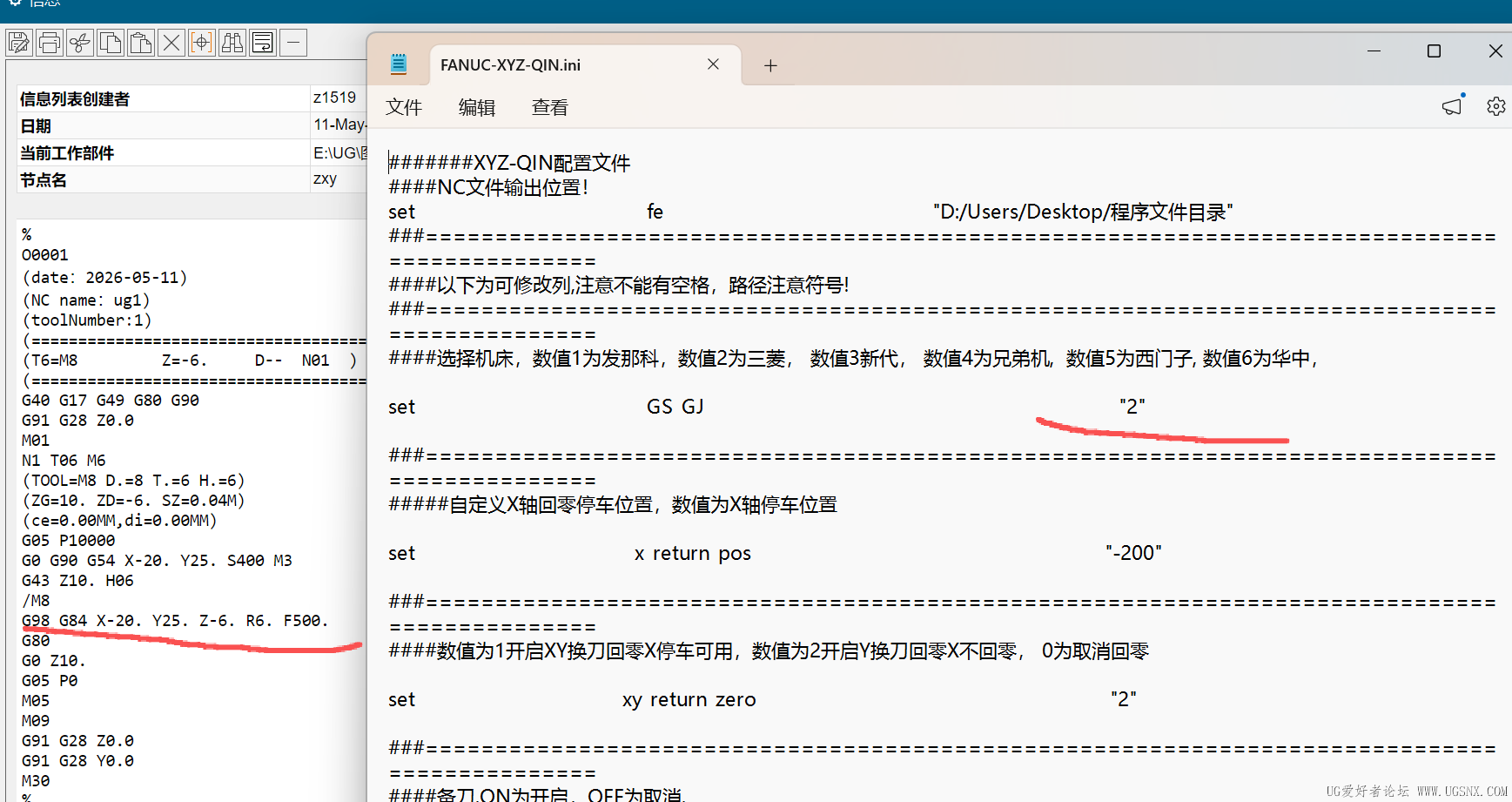Viewport: 1512px width, 802px height.
Task: Click the 自定义X轴回零停车位置 comment line
Action: (x=613, y=504)
